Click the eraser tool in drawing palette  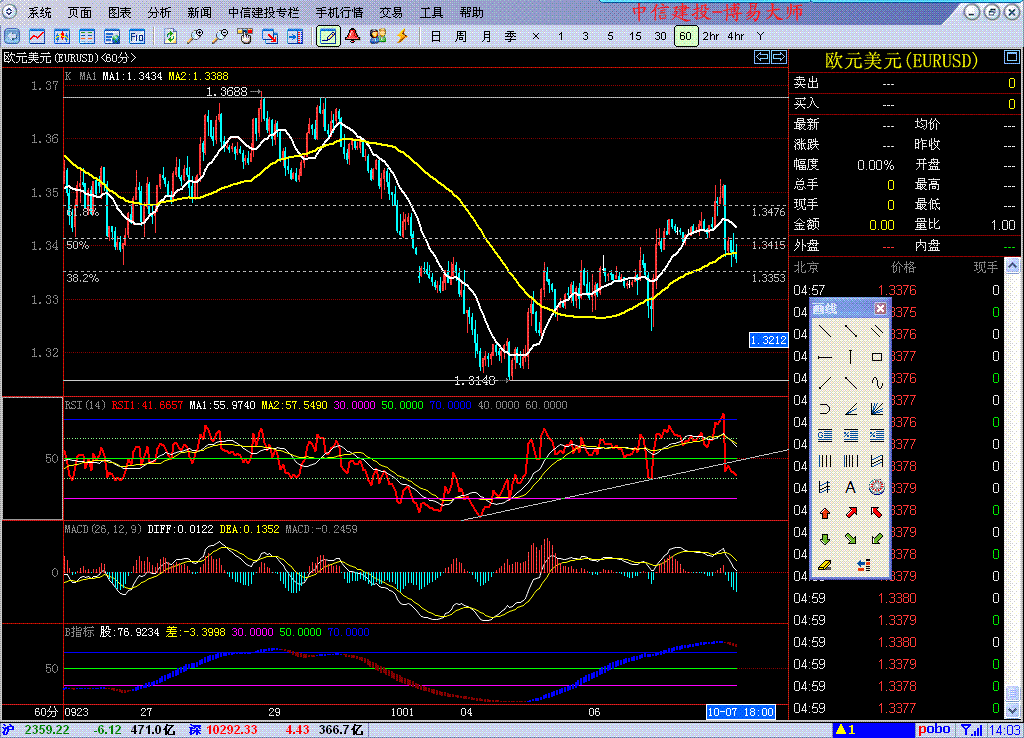point(825,565)
